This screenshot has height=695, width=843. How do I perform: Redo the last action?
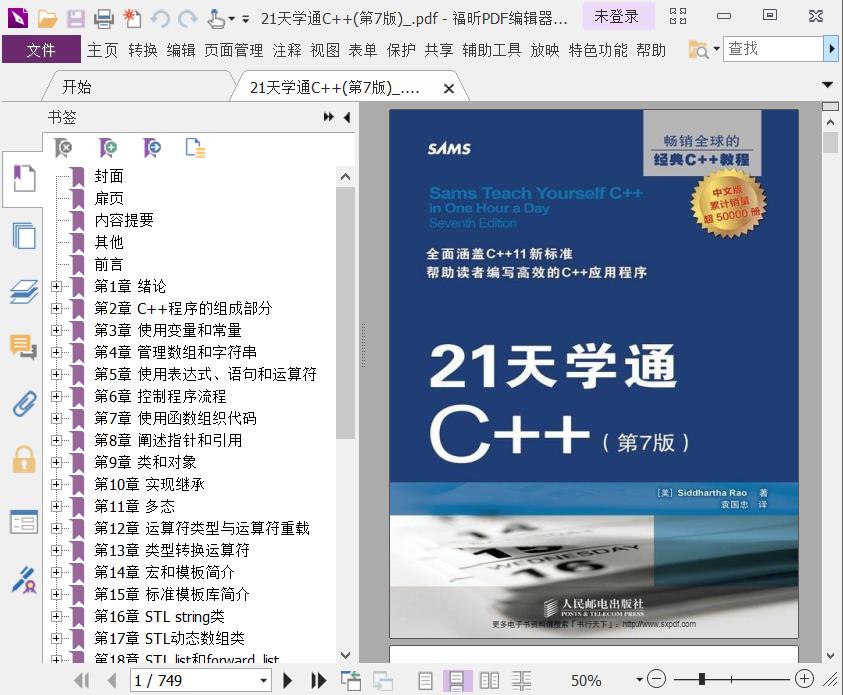pos(188,19)
